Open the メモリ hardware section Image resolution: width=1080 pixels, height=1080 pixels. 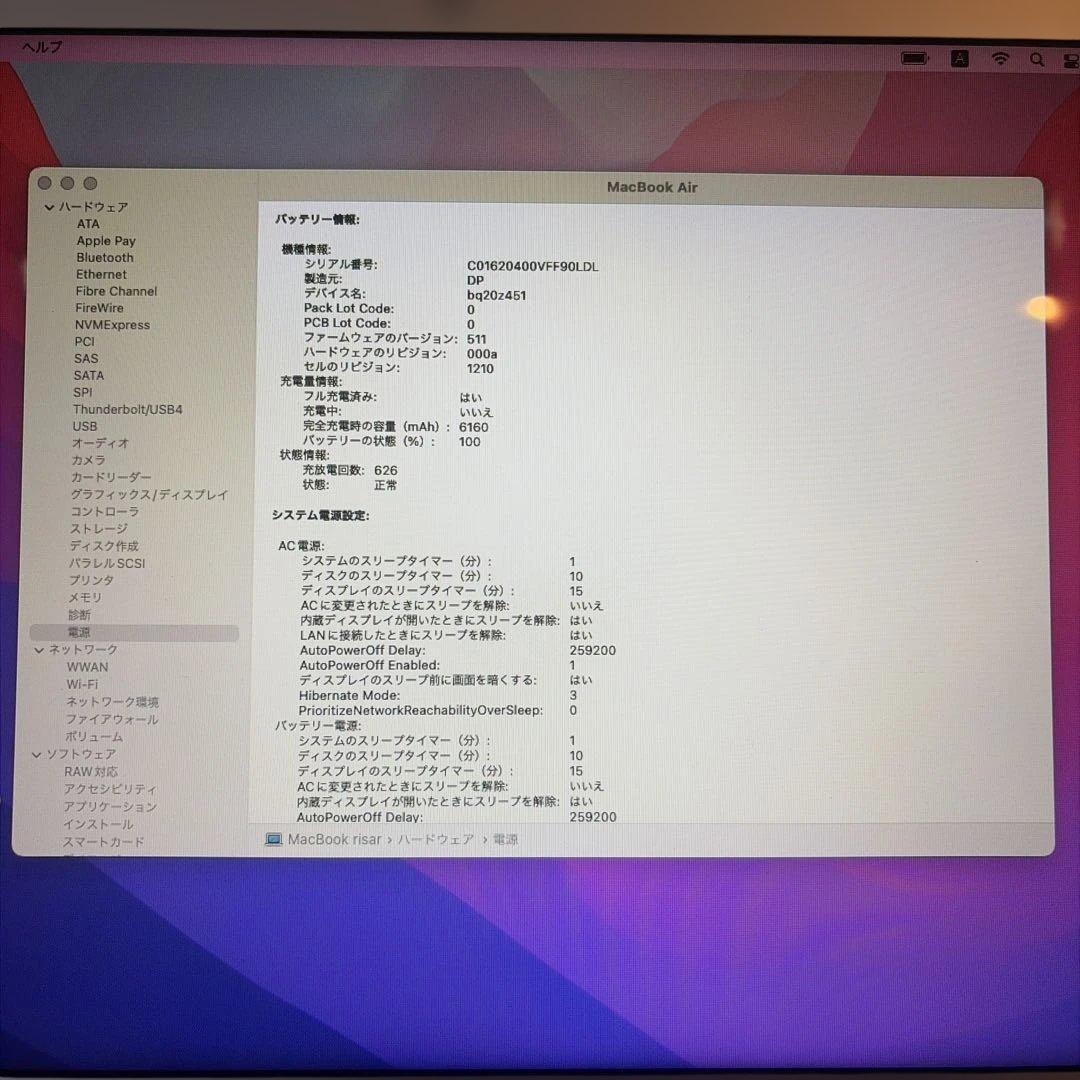coord(86,597)
